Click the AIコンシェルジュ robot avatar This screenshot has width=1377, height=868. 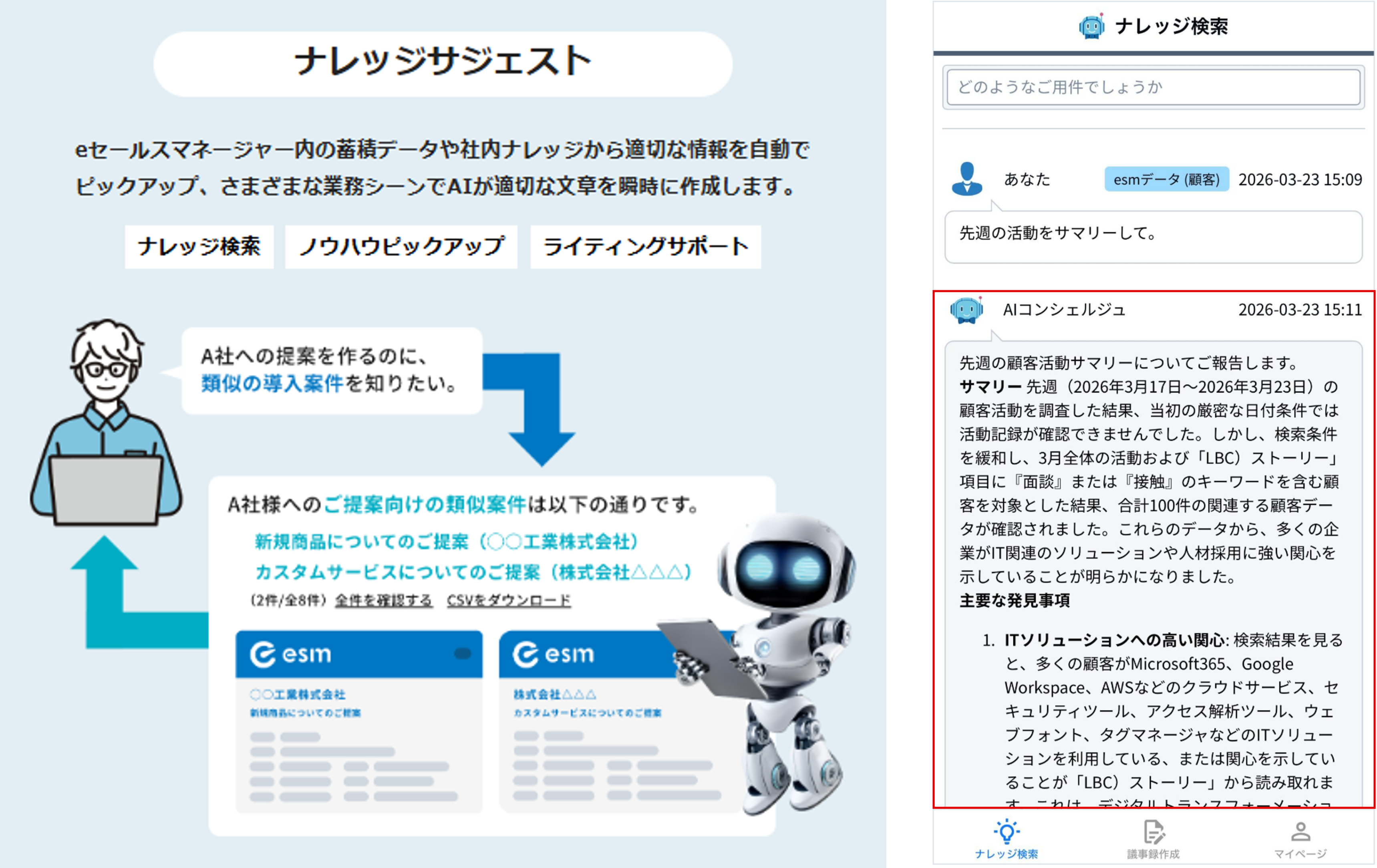966,310
